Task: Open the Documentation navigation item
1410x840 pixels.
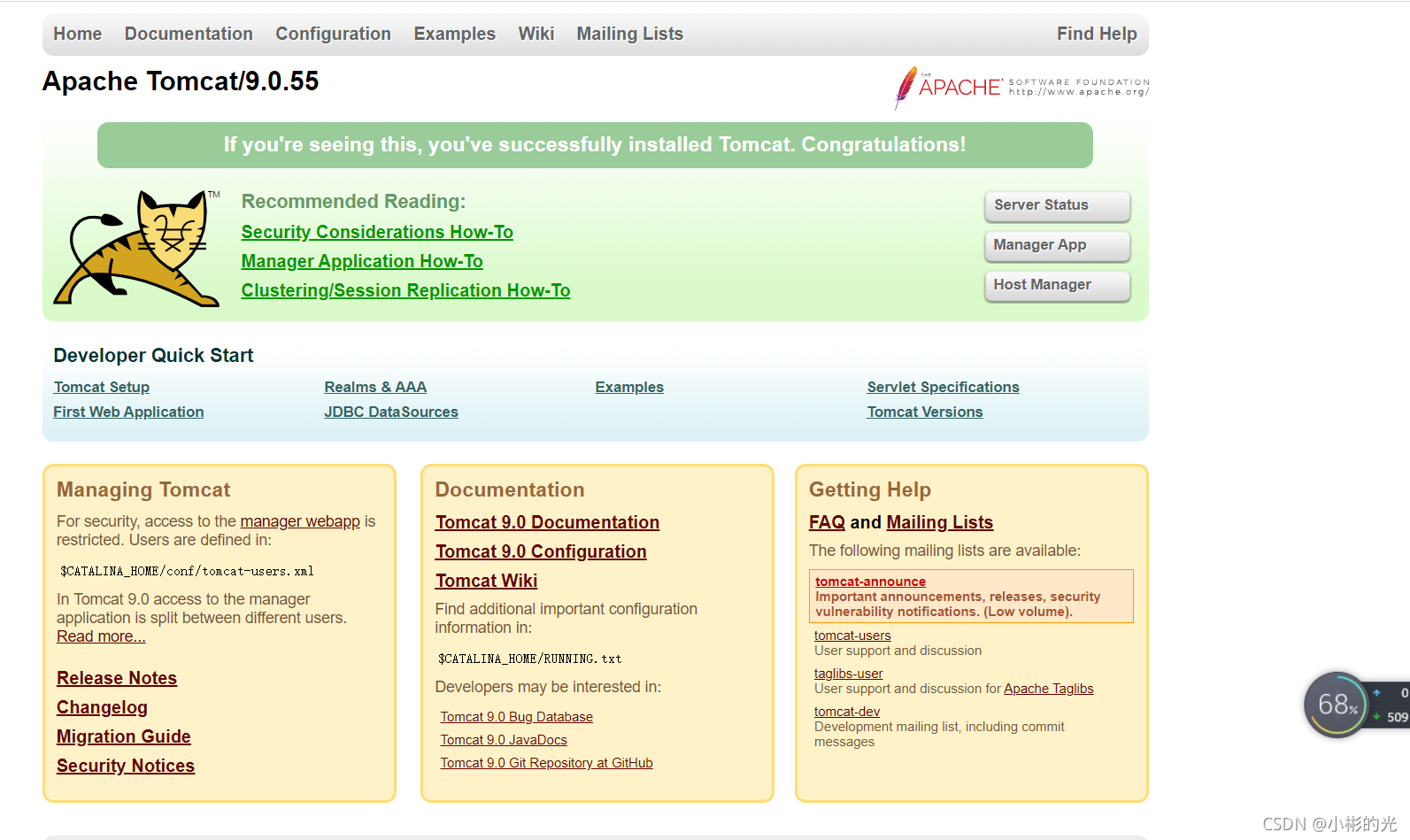Action: point(189,34)
